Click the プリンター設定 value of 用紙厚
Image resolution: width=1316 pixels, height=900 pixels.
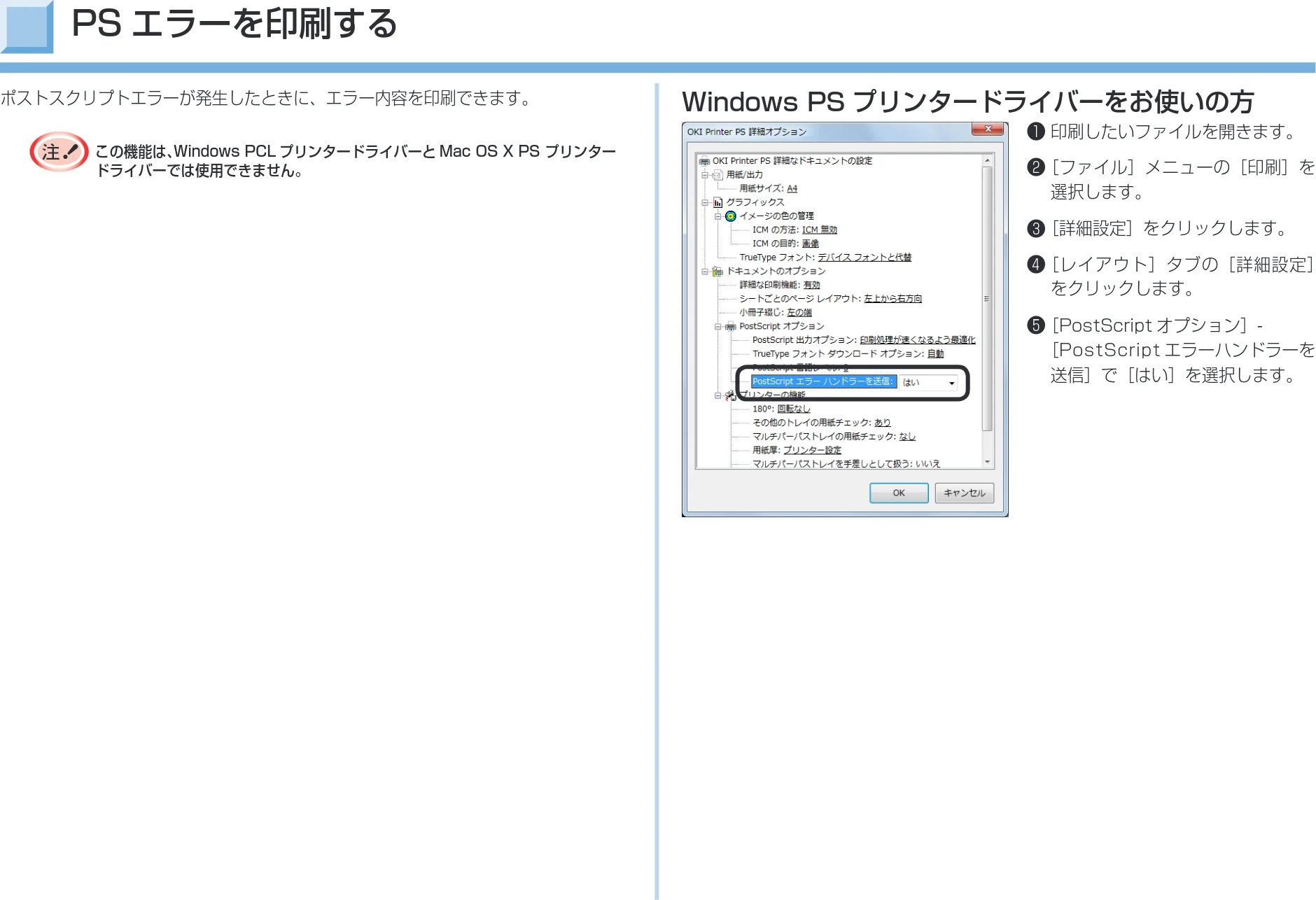[812, 451]
